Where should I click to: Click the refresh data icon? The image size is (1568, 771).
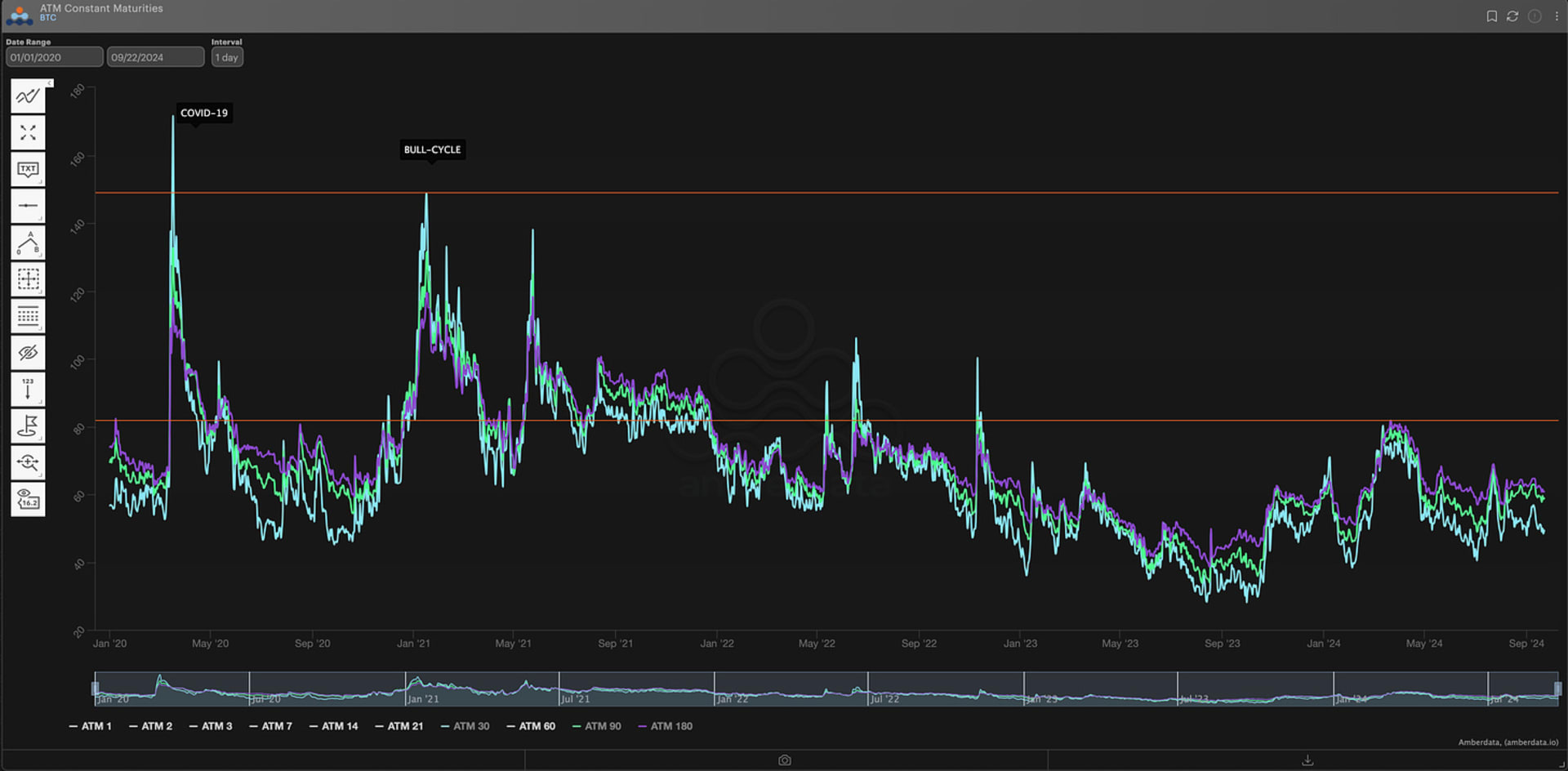pos(1512,16)
